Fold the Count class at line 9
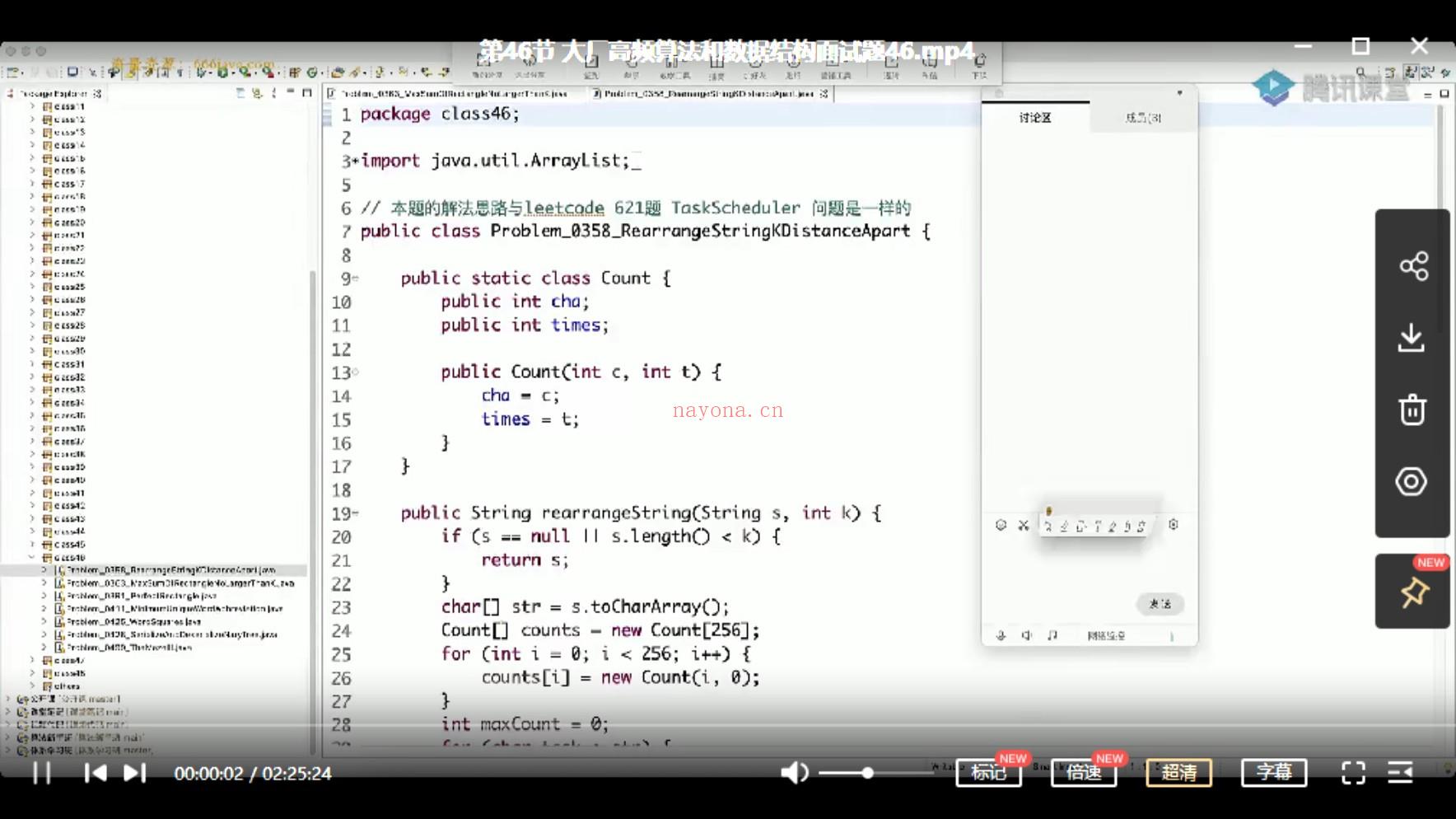Screen dimensions: 1456x819 [356, 278]
